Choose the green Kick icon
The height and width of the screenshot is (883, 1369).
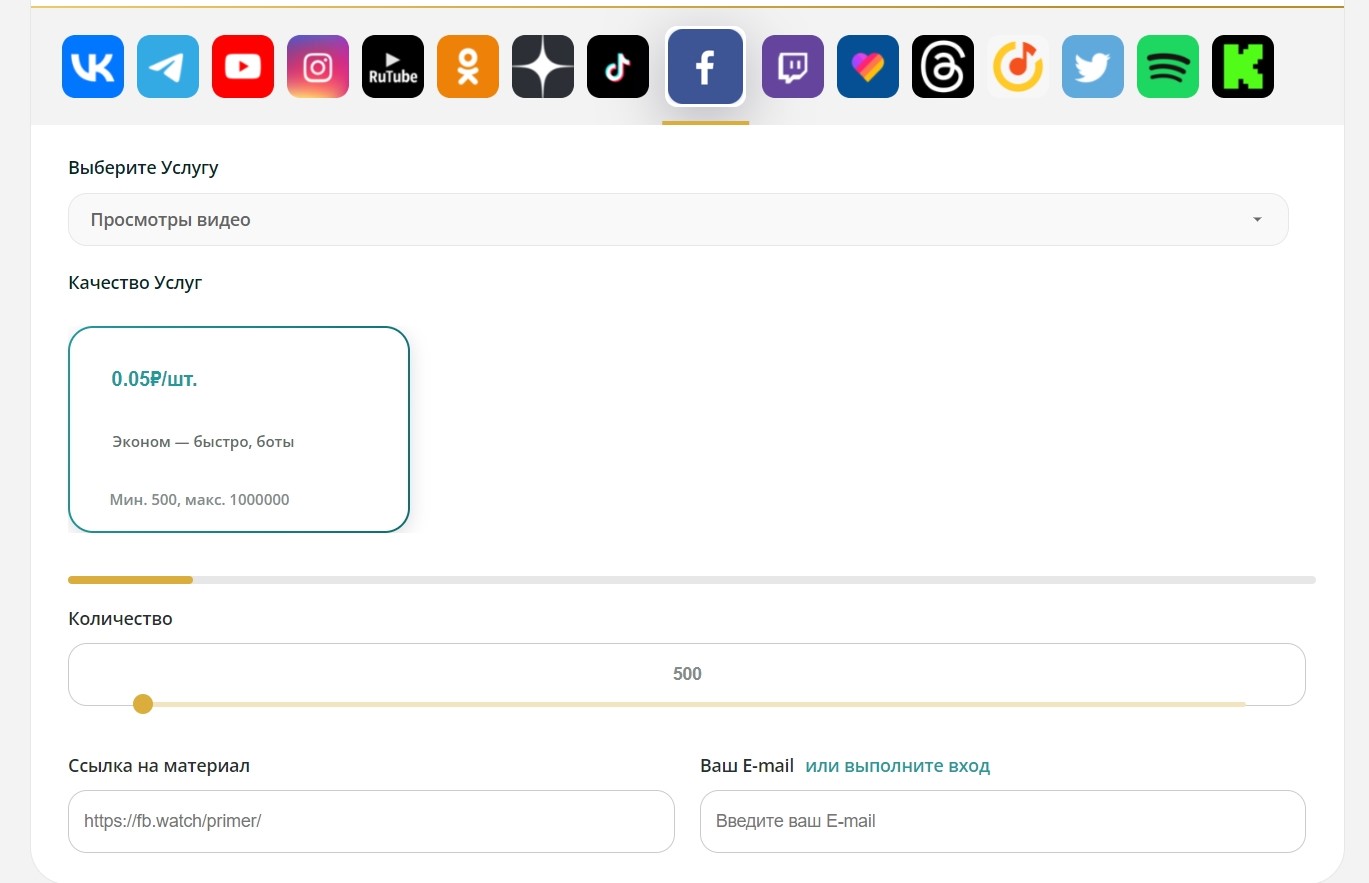pyautogui.click(x=1243, y=67)
